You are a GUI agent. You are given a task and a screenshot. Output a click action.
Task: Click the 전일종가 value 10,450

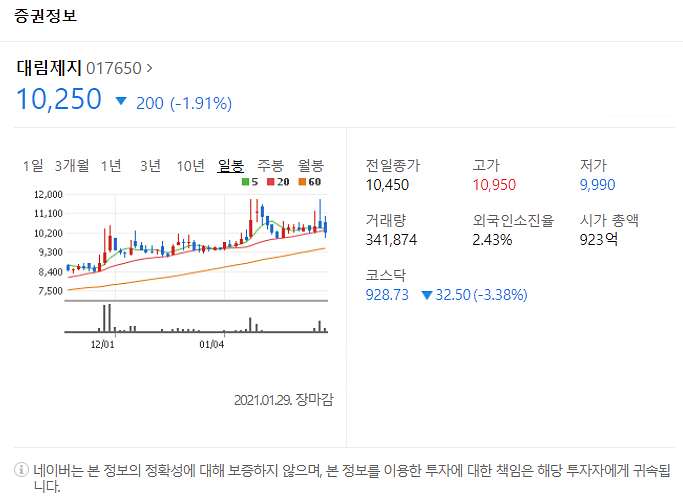(x=387, y=185)
